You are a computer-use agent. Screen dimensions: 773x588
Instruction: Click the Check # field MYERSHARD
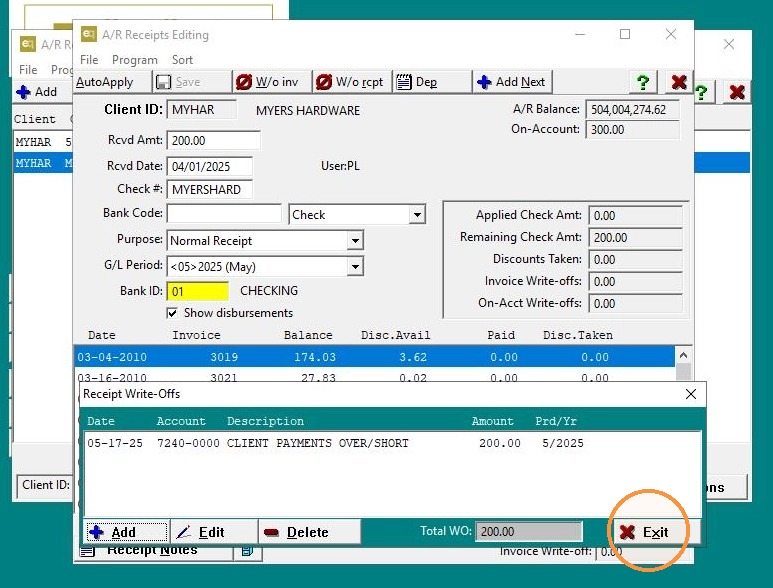click(x=210, y=190)
